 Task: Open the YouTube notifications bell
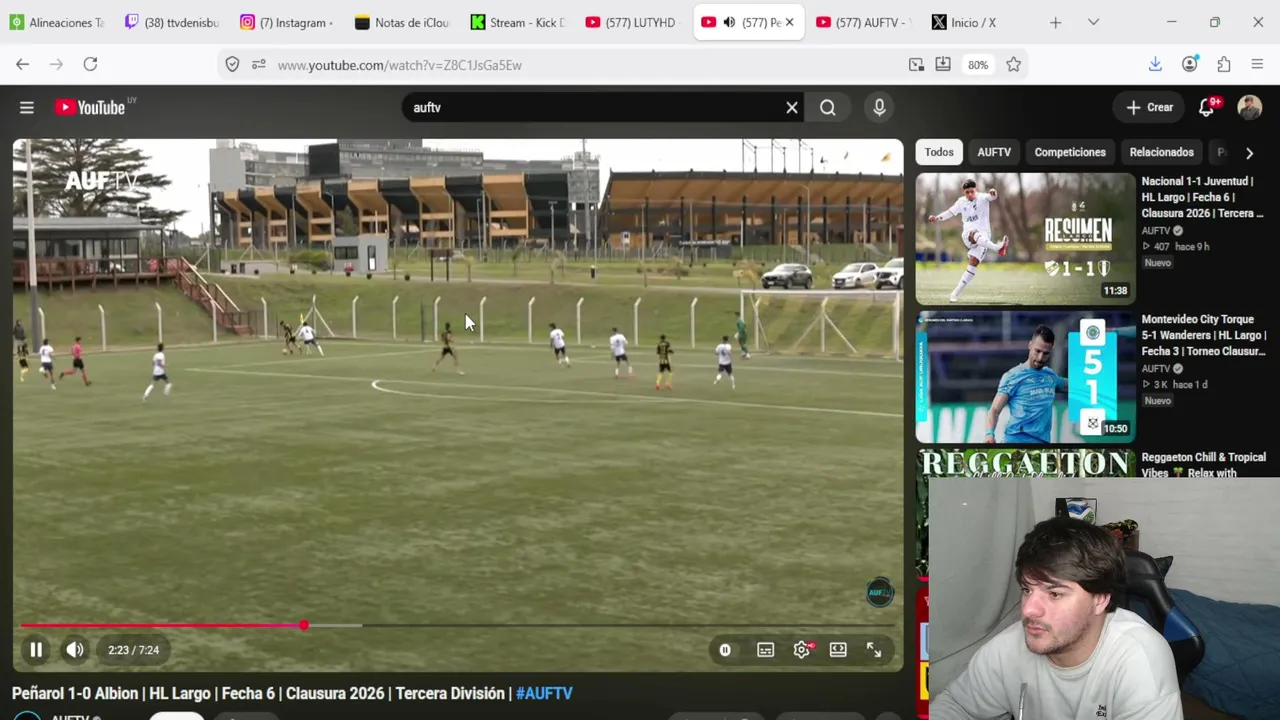(1207, 107)
